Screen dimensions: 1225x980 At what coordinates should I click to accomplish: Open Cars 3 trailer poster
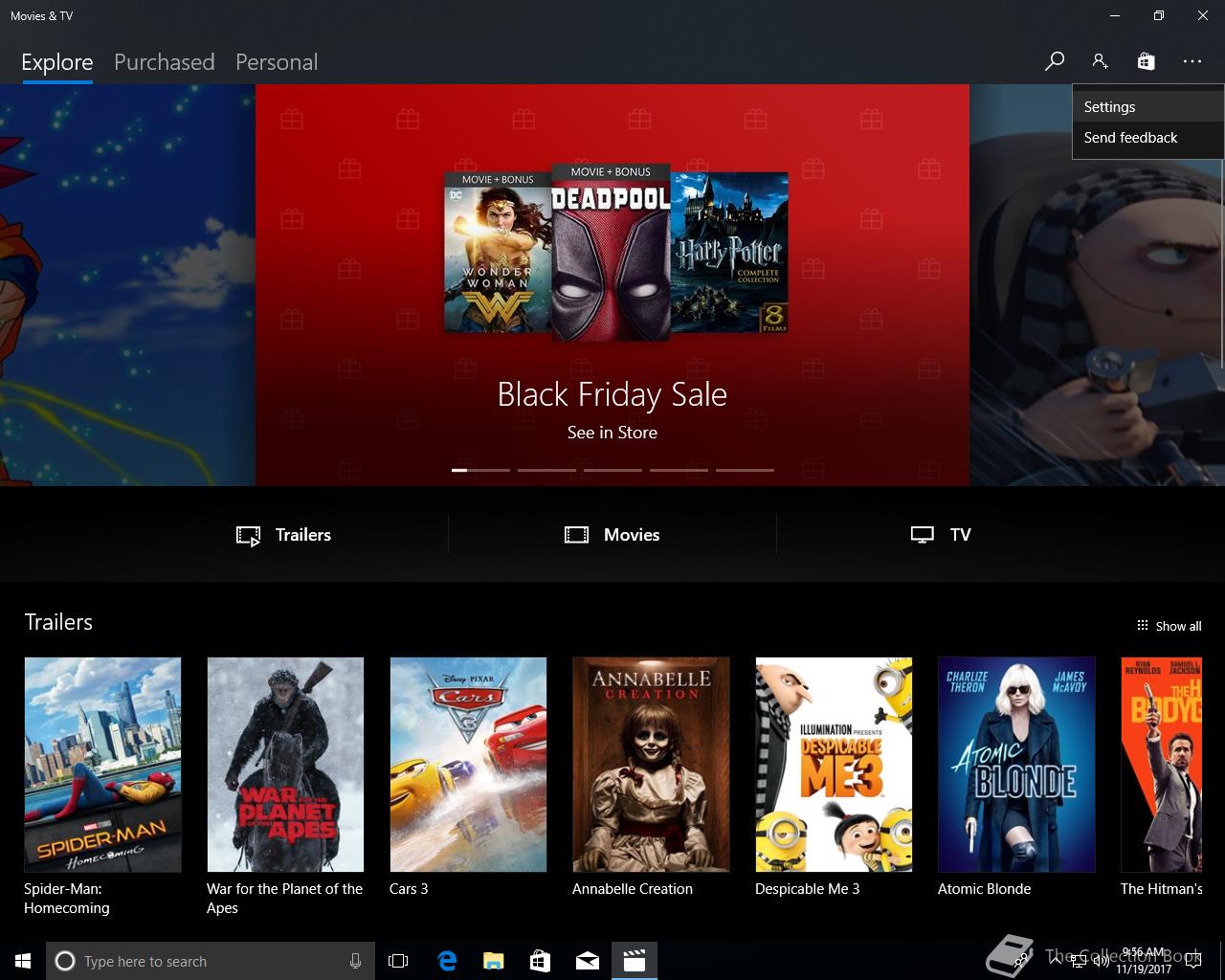point(468,765)
